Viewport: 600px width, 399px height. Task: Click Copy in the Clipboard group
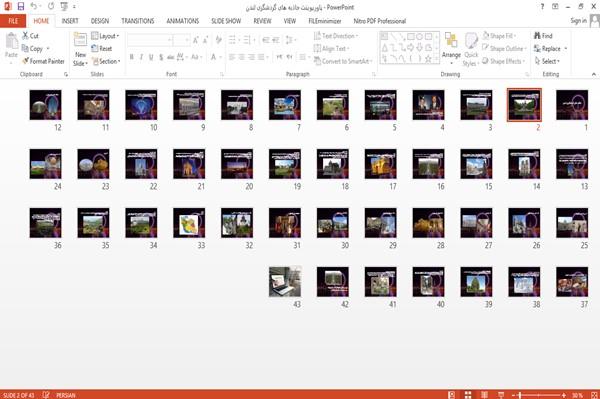32,49
